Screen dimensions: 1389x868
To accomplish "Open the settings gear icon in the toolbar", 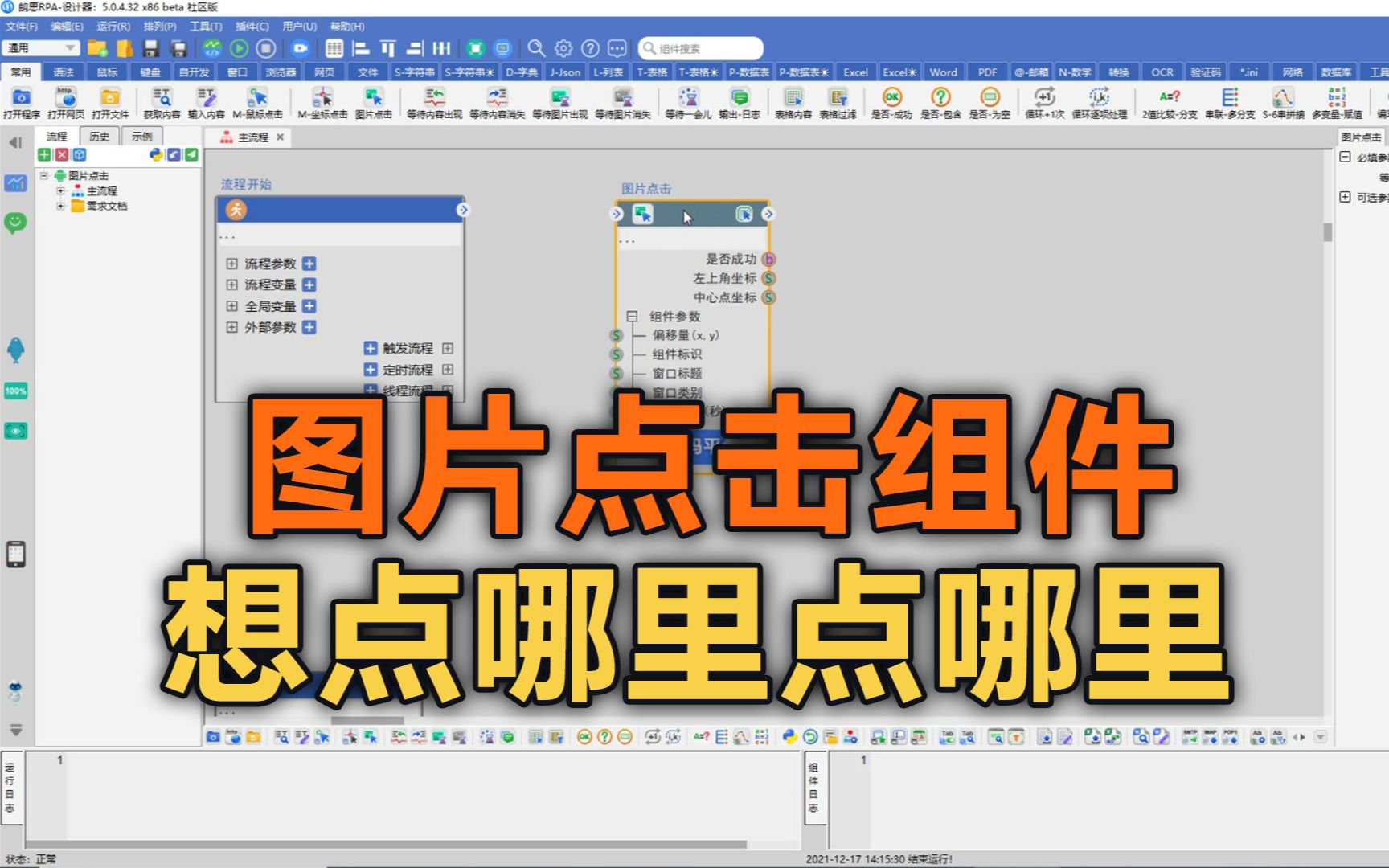I will coord(563,47).
